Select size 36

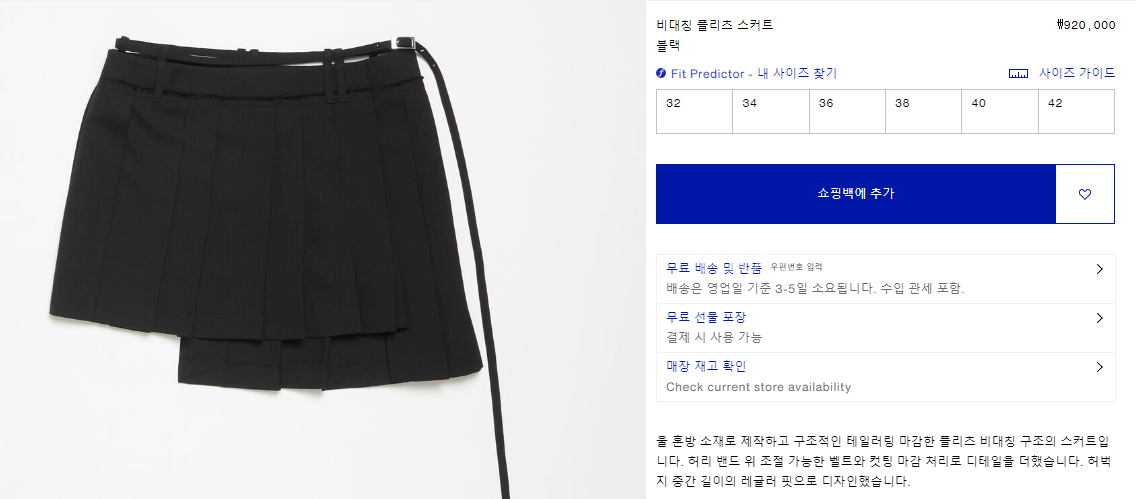point(848,112)
